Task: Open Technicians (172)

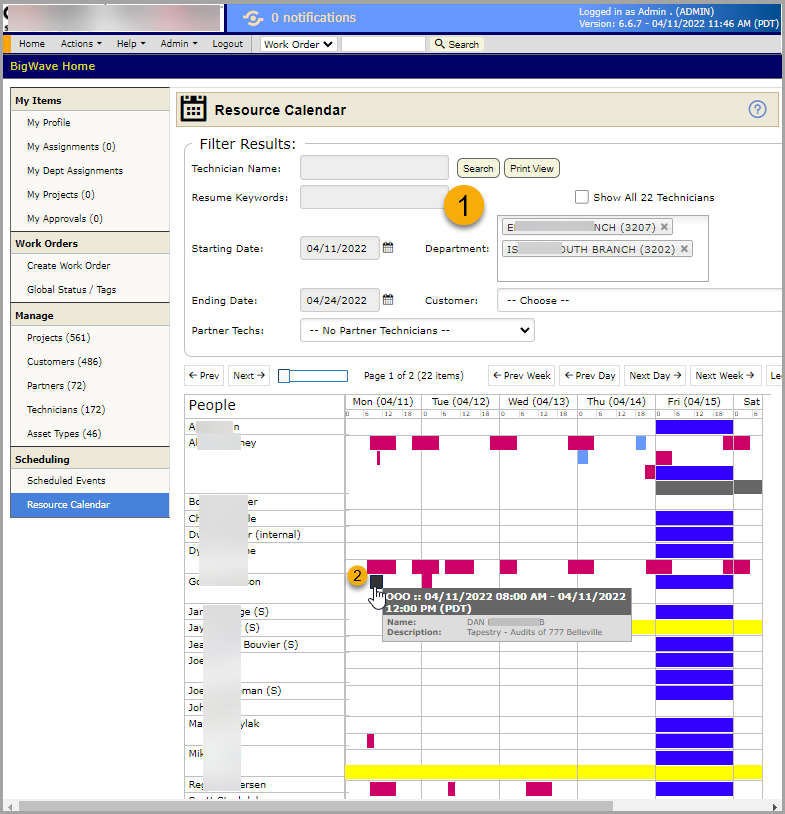Action: pos(66,409)
